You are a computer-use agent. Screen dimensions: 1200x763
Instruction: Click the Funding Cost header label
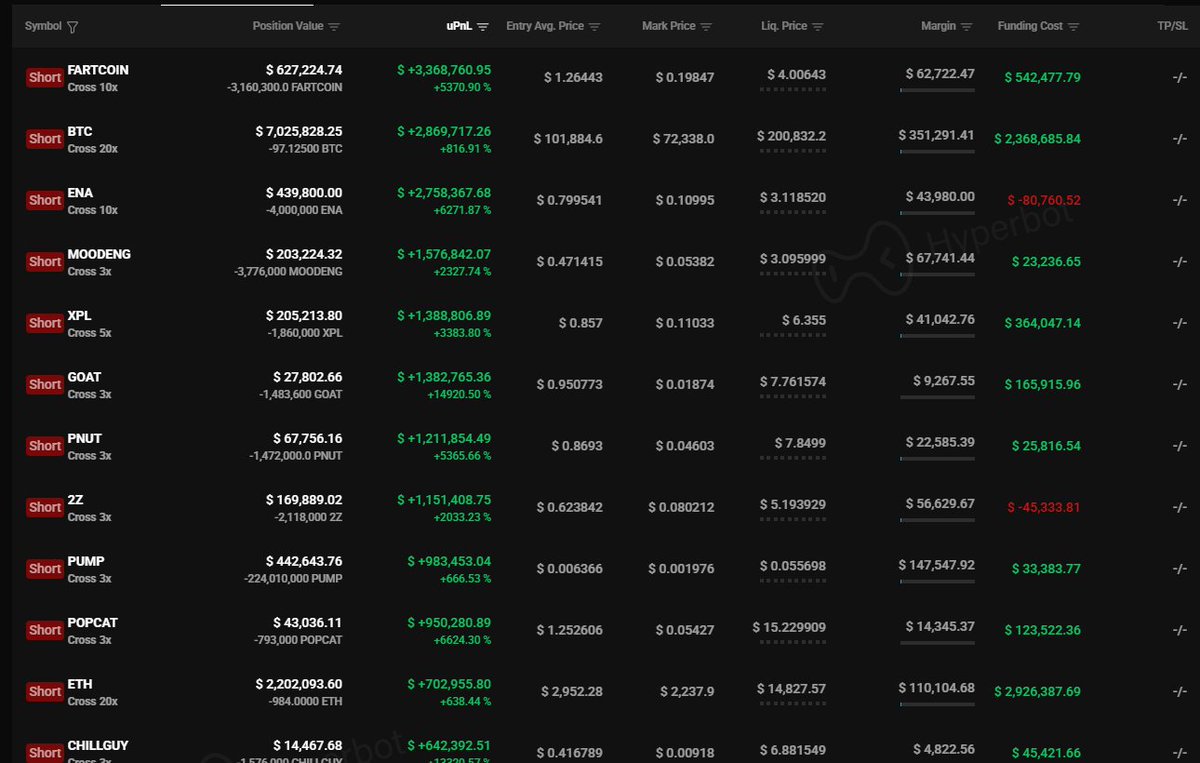coord(1030,27)
